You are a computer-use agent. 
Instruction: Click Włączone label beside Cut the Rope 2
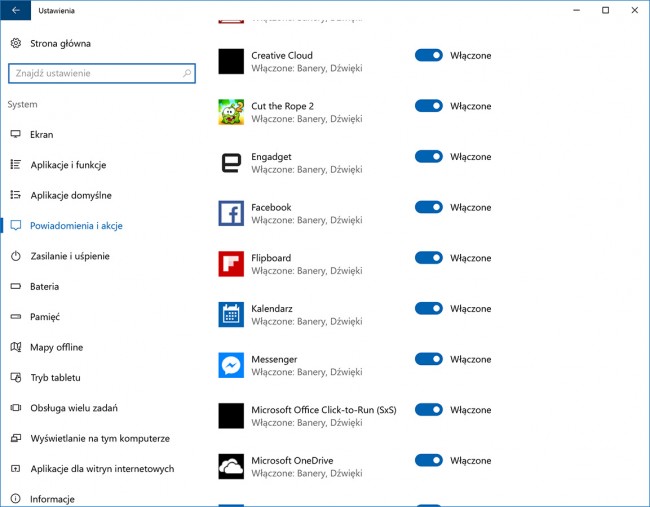coord(471,106)
